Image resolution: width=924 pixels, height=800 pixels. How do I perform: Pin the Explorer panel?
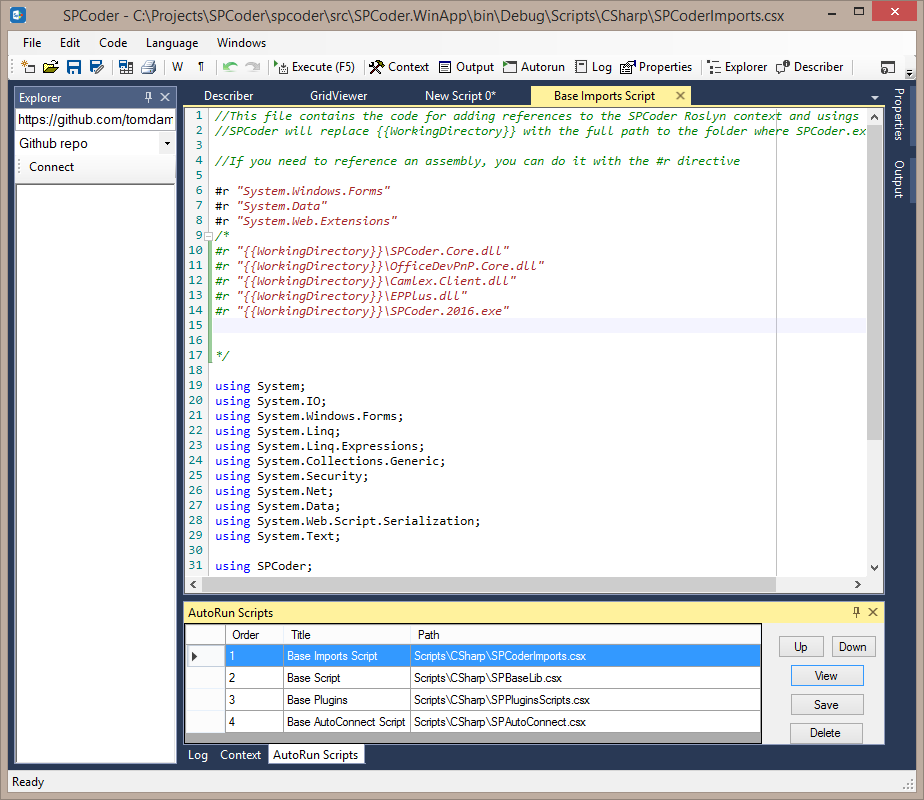coord(148,97)
